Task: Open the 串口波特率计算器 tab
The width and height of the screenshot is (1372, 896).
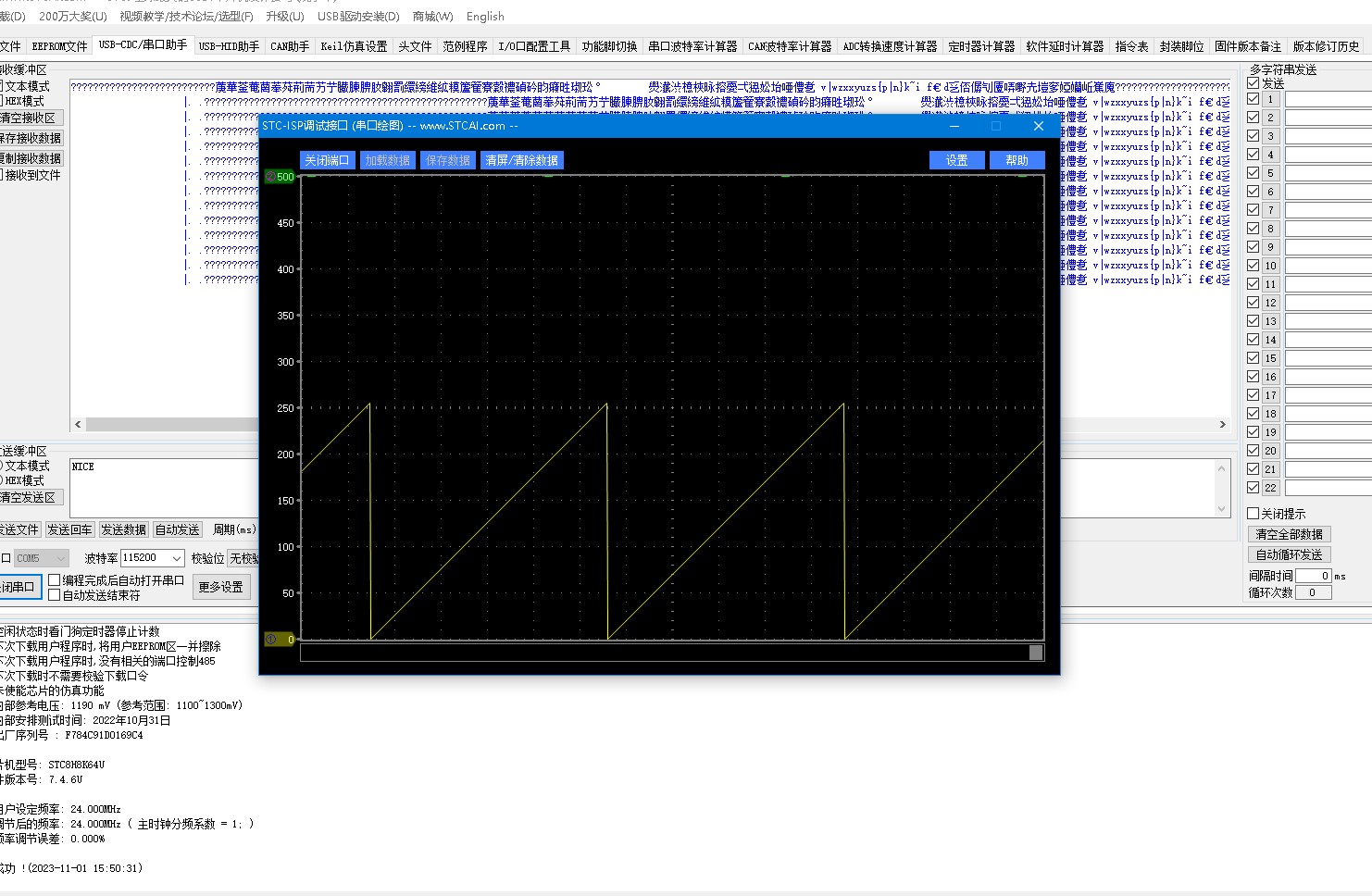Action: [x=692, y=45]
